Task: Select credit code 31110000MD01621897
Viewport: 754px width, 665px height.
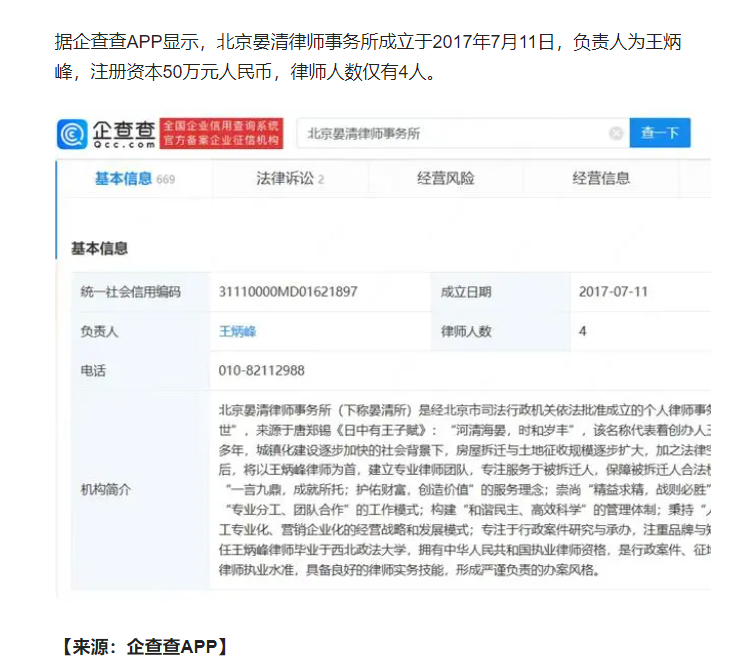Action: (x=288, y=292)
